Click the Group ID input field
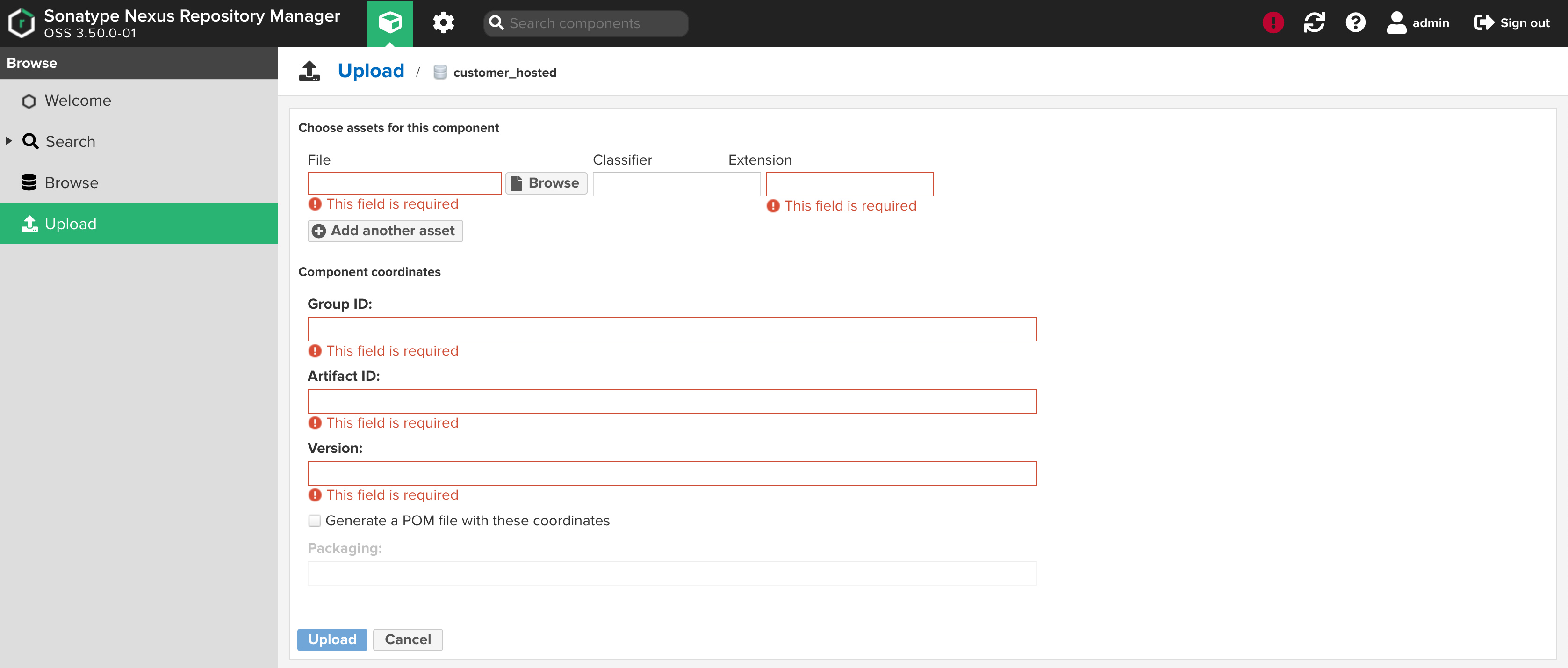 [672, 329]
